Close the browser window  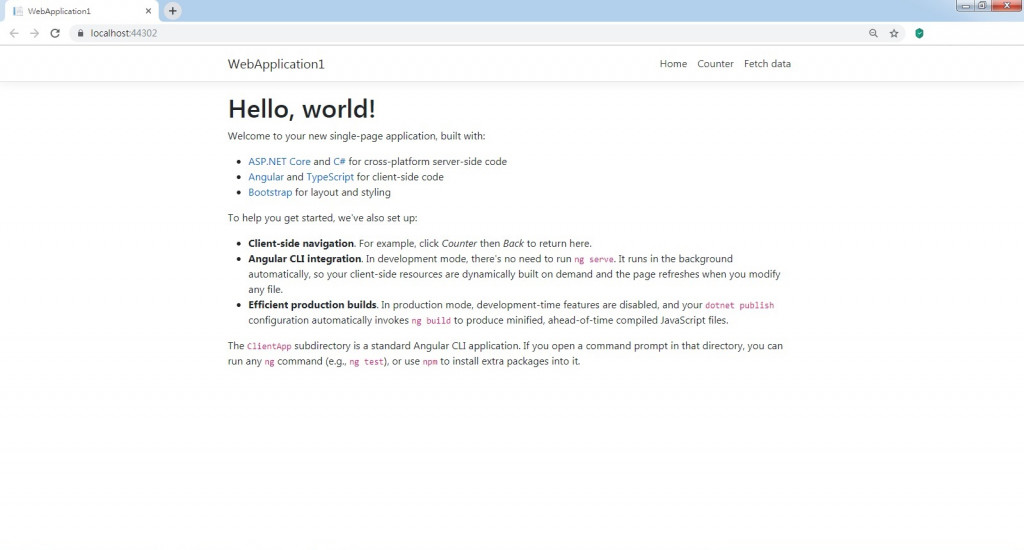(1006, 6)
